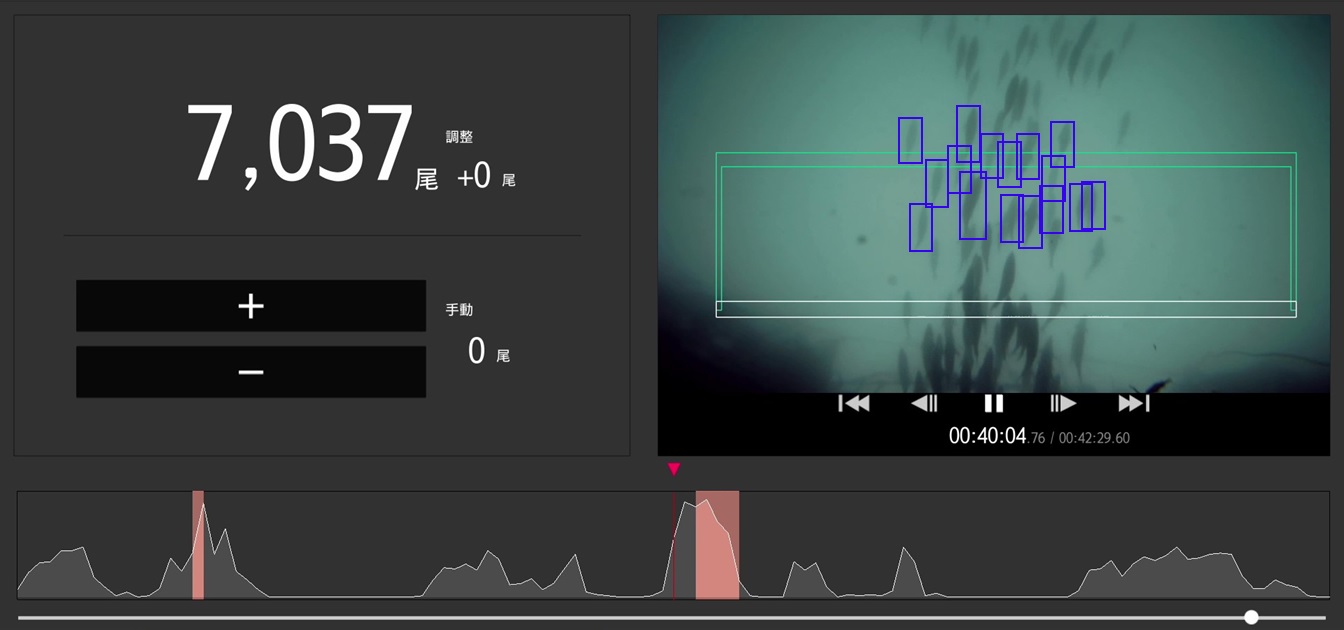
Task: Select the wide red highlighted timeline region
Action: click(717, 545)
